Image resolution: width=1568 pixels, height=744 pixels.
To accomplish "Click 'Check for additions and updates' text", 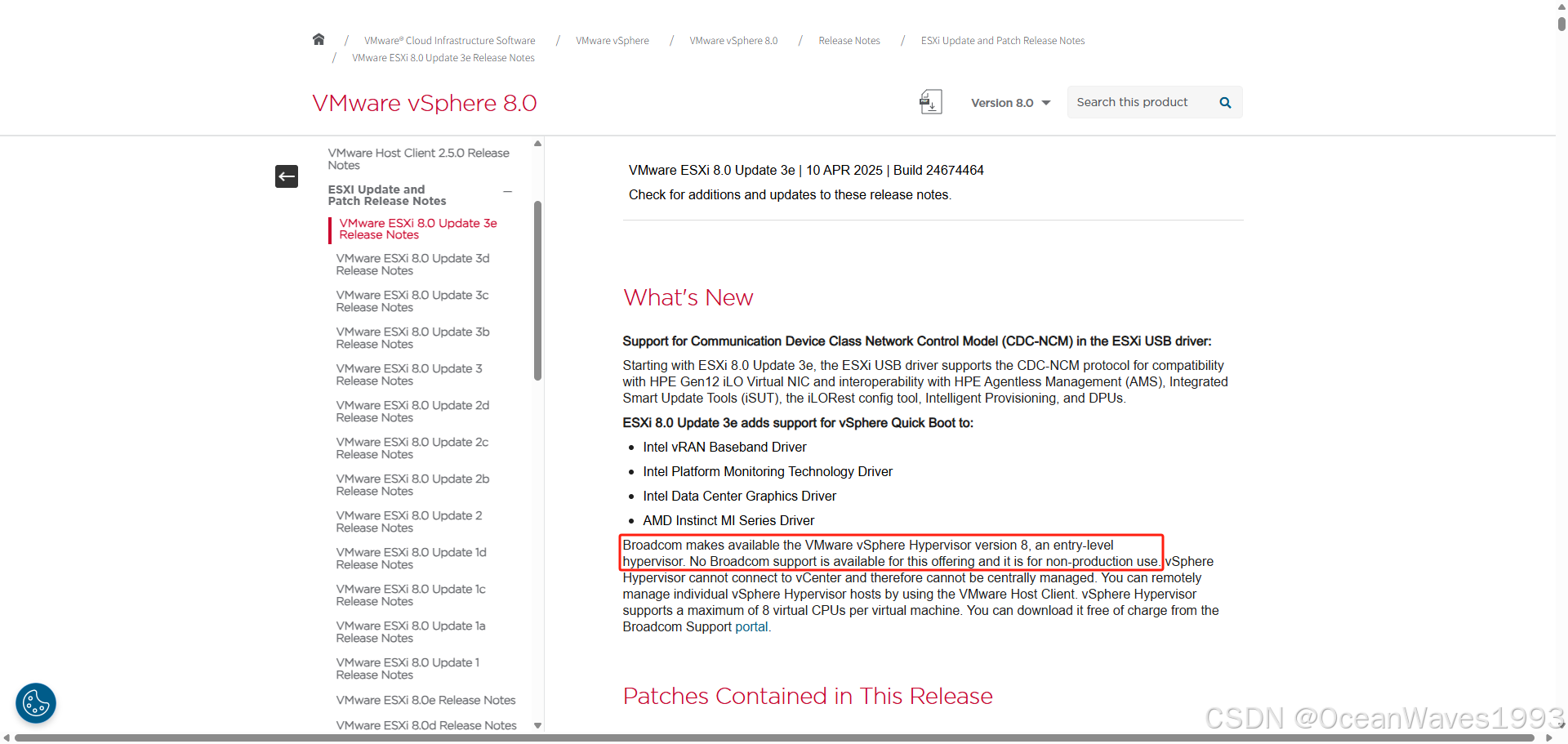I will point(790,195).
